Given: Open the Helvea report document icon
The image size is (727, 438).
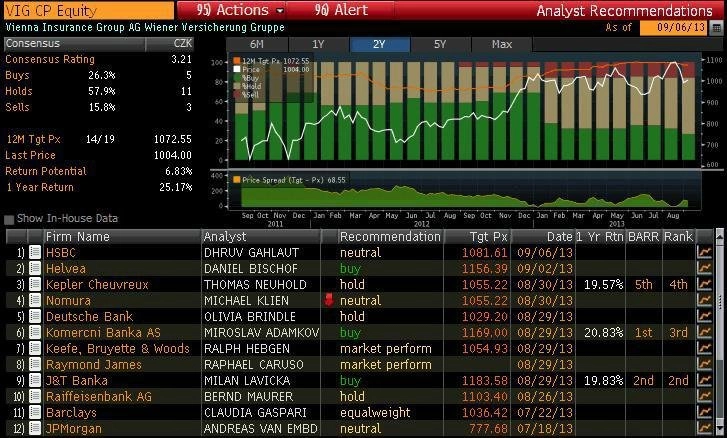Looking at the screenshot, I should click(35, 268).
